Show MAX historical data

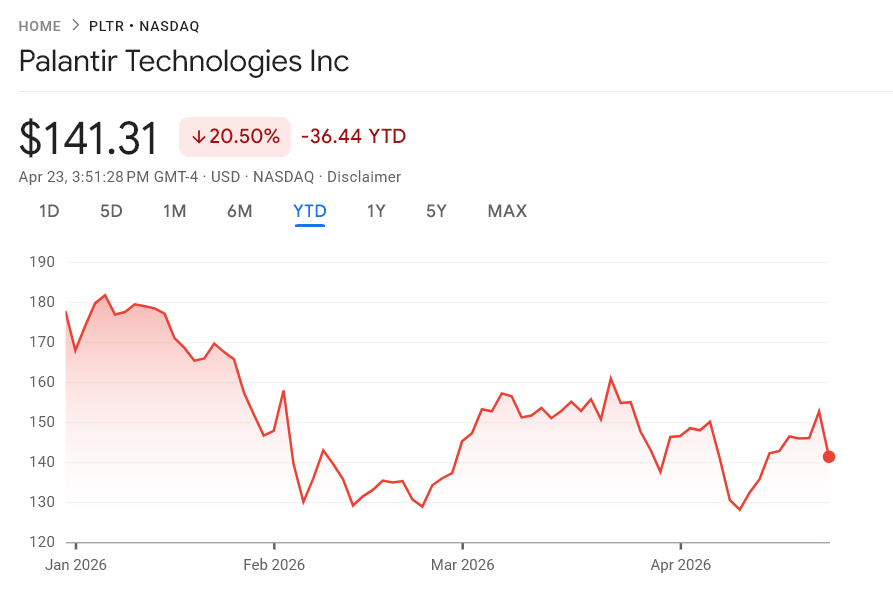[x=507, y=211]
